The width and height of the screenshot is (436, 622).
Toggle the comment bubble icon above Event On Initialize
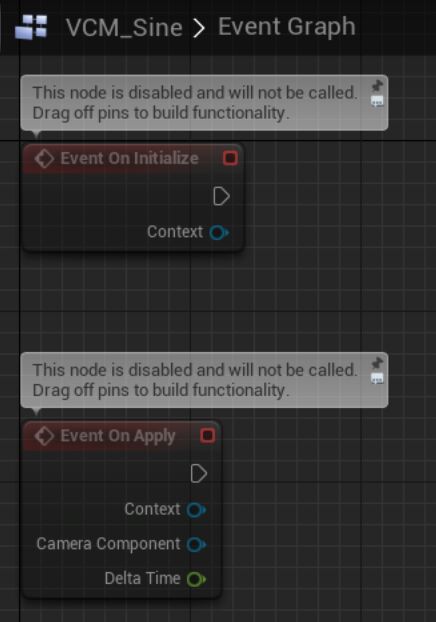pos(377,102)
